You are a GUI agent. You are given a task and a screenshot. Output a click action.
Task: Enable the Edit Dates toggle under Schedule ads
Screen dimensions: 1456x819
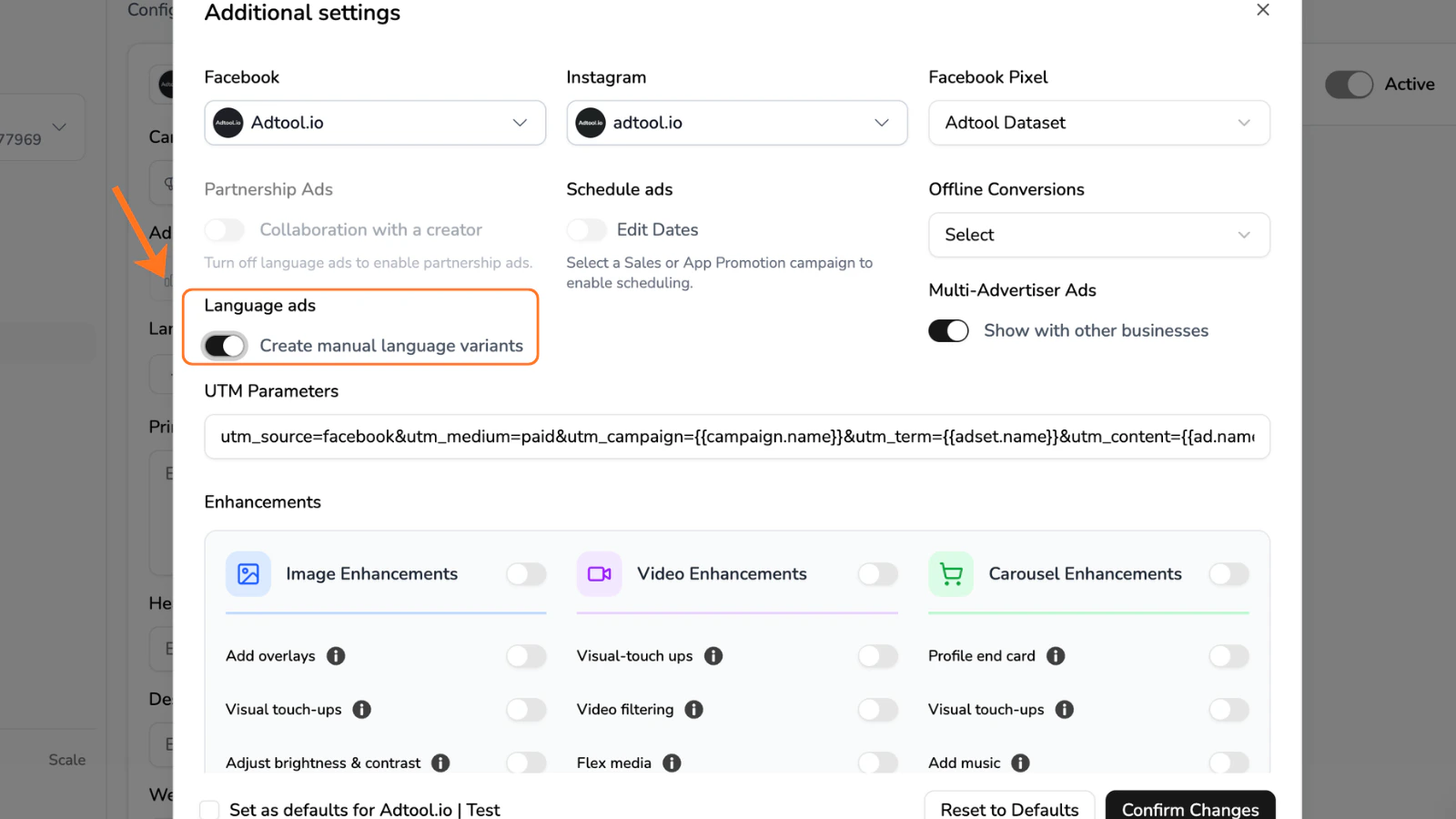point(587,229)
